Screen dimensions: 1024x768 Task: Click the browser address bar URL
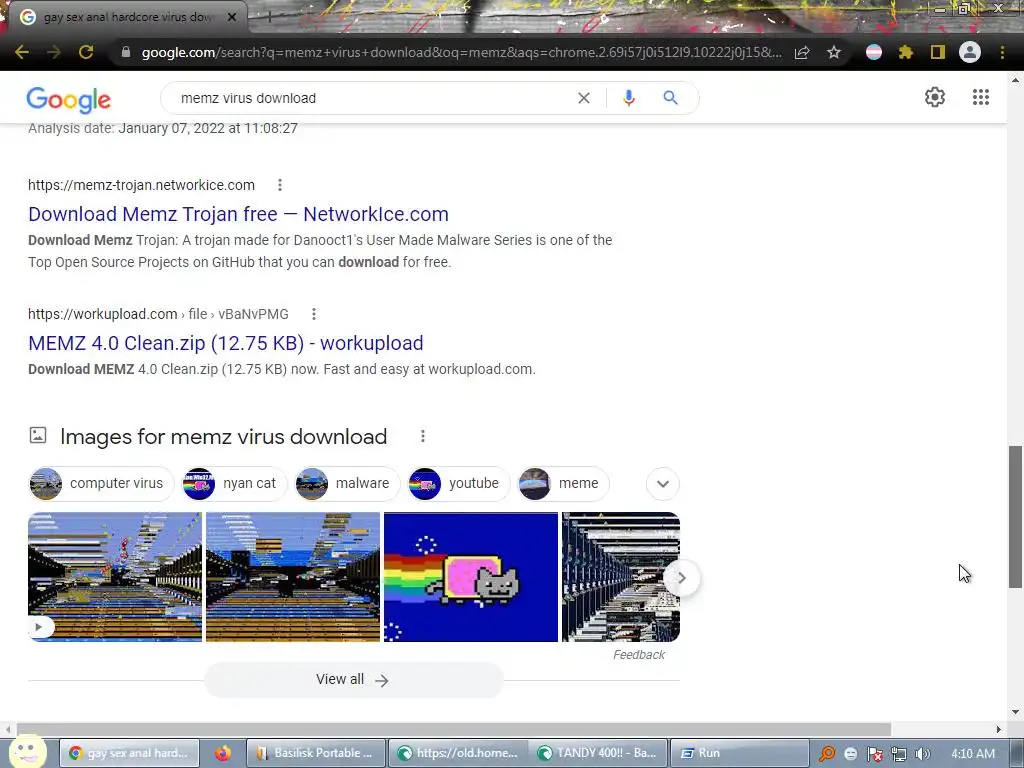(461, 52)
